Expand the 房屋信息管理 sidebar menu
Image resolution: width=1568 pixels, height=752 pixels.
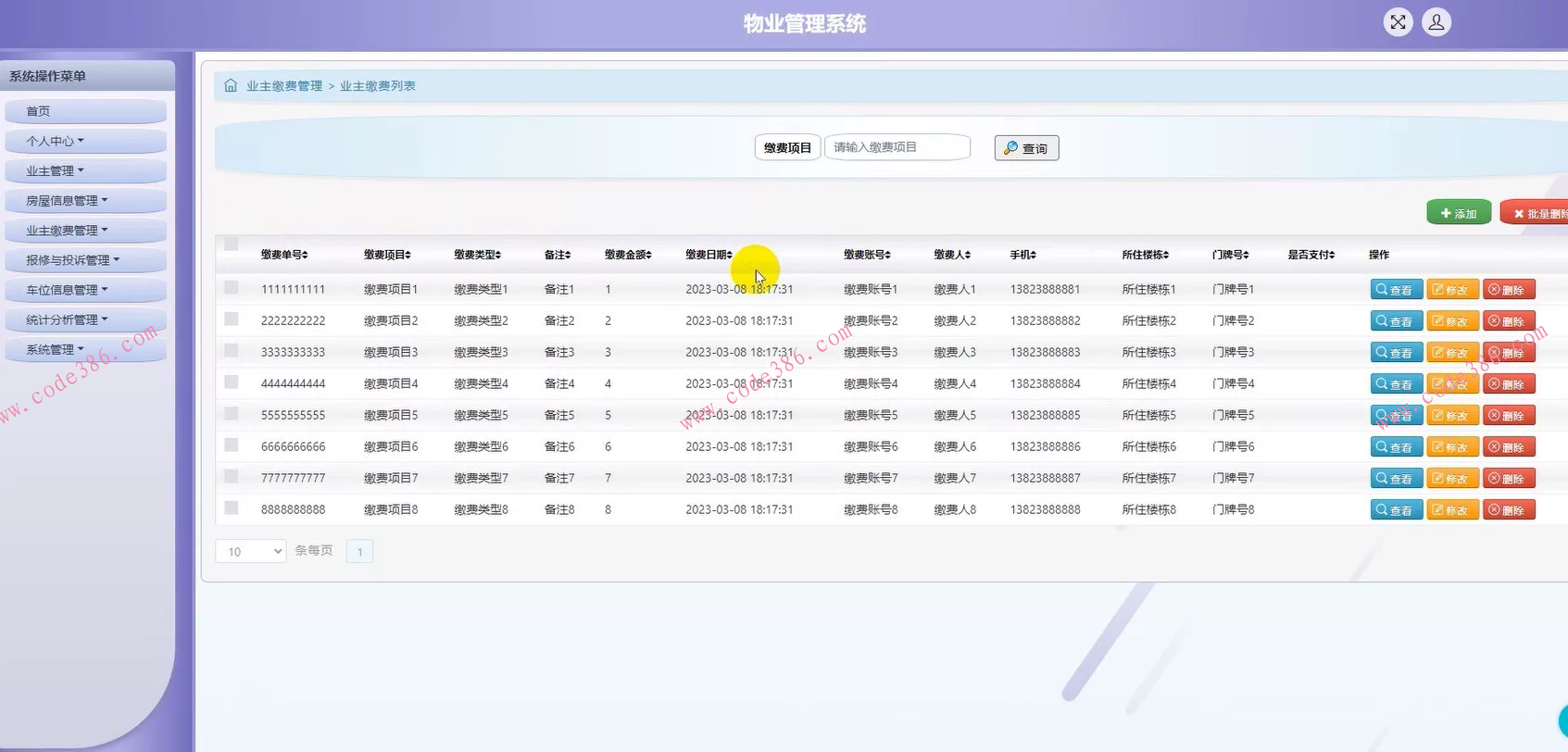[x=85, y=200]
